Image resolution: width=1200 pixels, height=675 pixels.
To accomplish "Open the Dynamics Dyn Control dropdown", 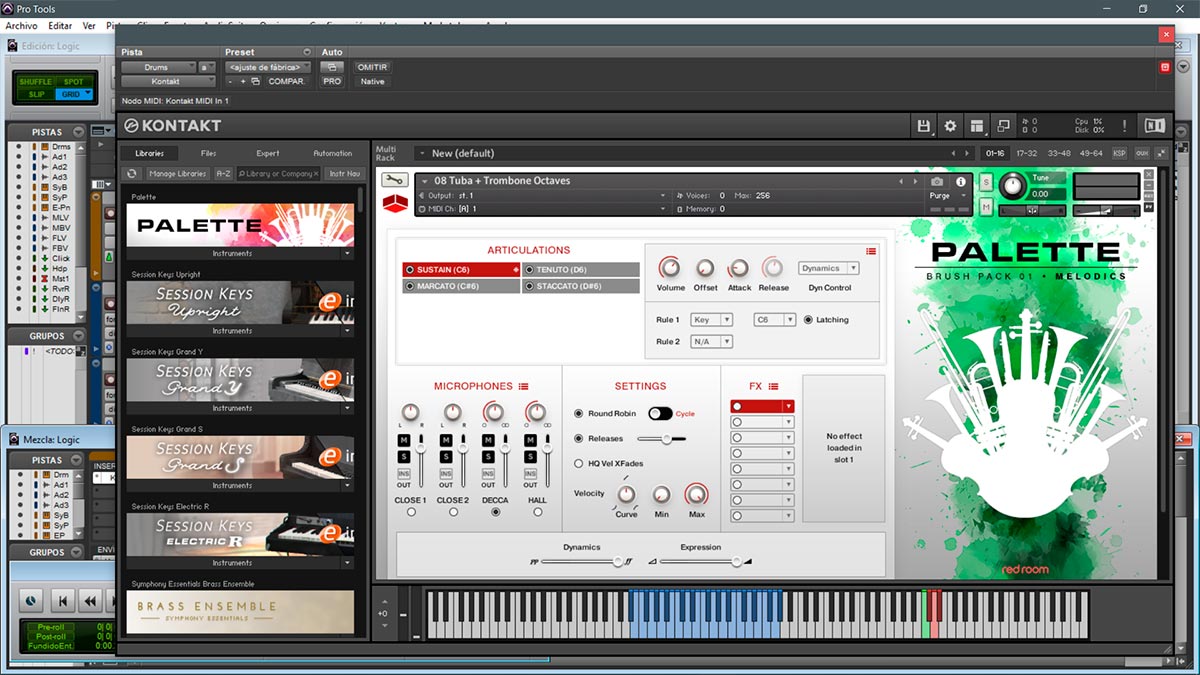I will [829, 268].
